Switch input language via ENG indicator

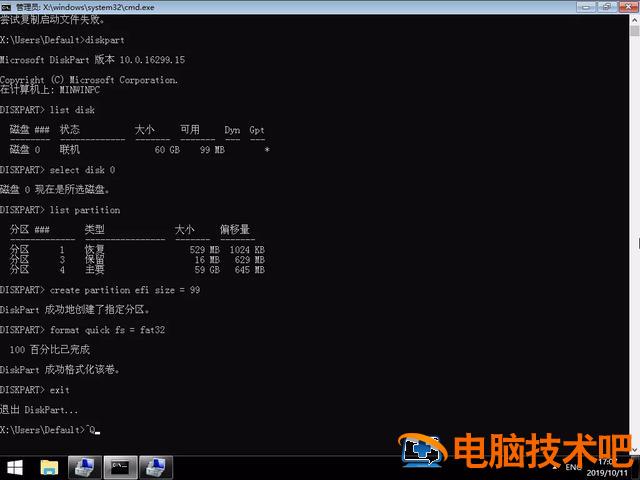573,467
